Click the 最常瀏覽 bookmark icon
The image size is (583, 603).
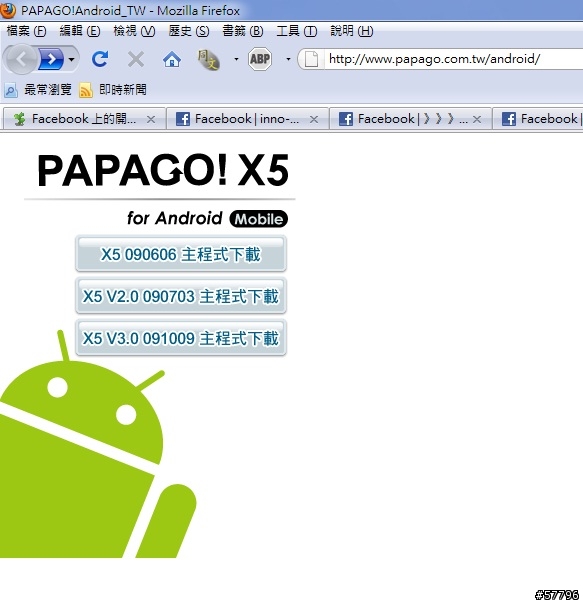tap(10, 90)
